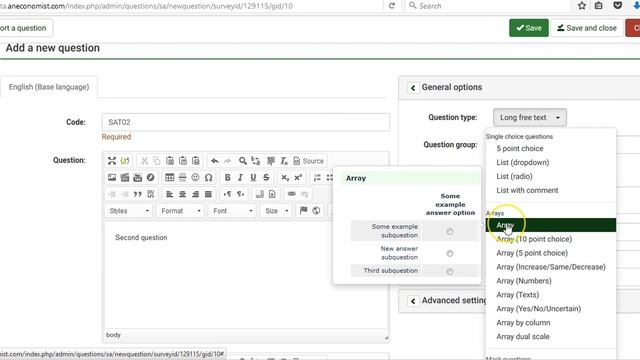Click the Code input field SAT02
Screen dimensions: 640x360
[246, 122]
